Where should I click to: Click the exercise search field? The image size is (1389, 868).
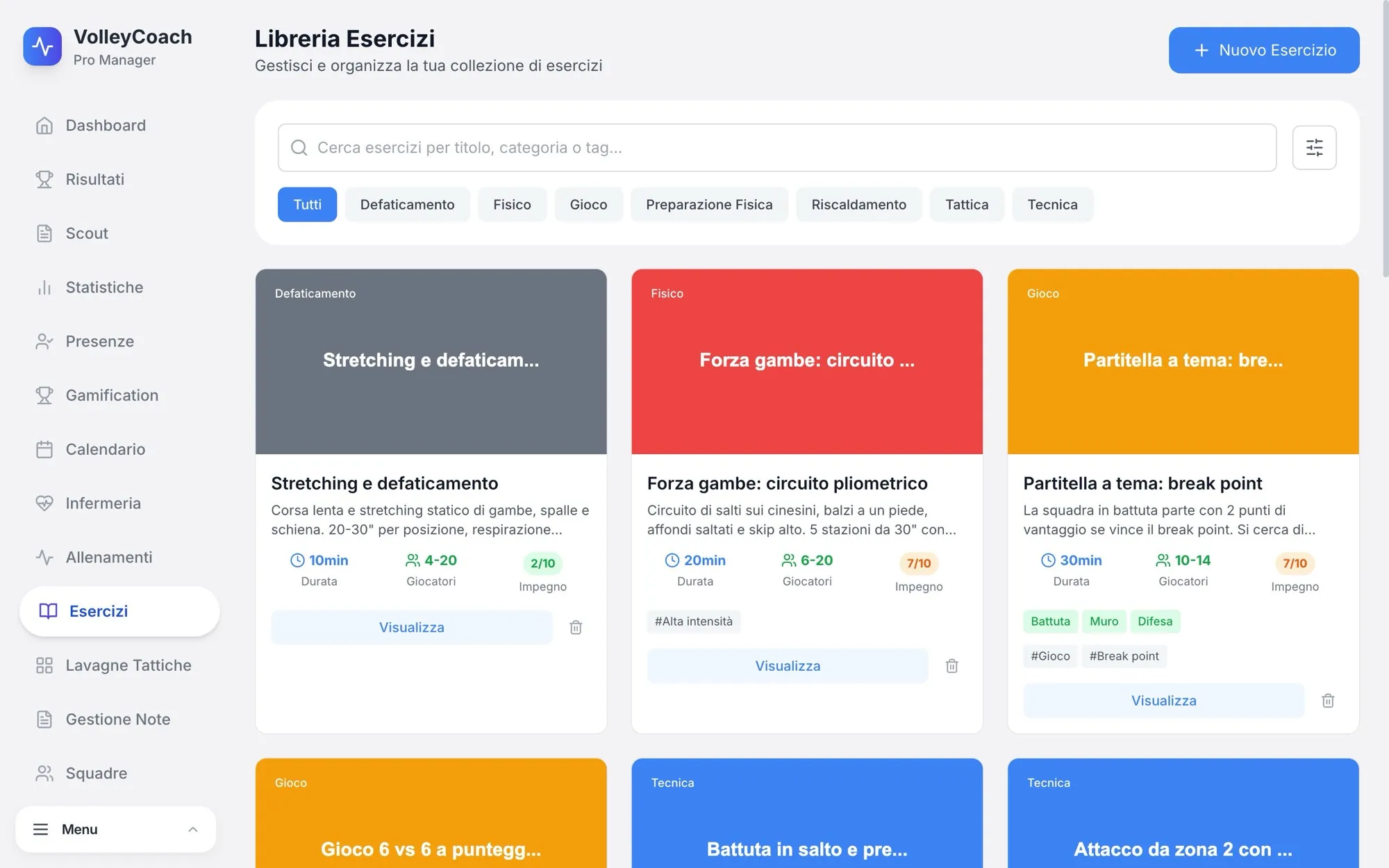777,147
